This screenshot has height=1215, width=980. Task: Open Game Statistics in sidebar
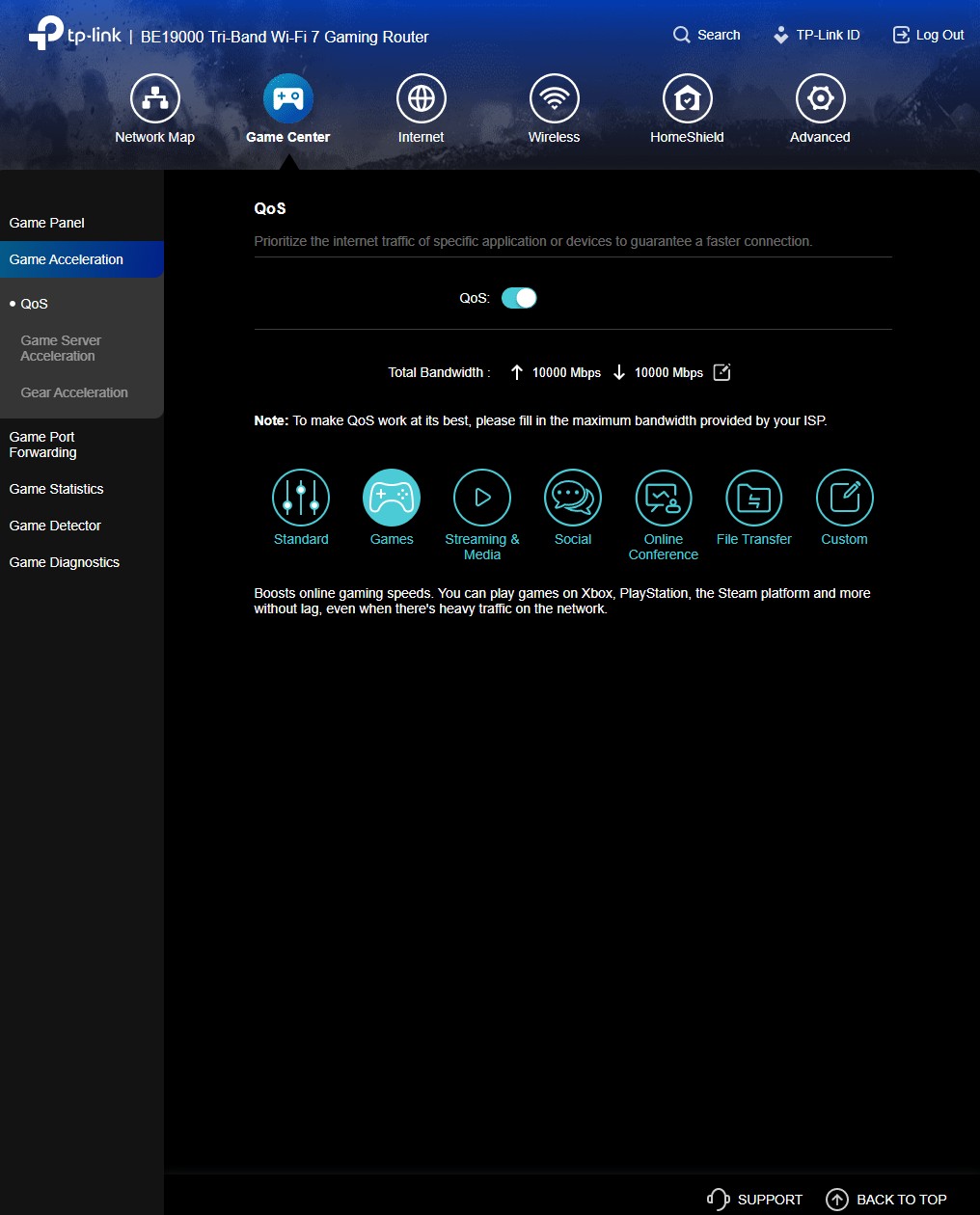click(57, 489)
